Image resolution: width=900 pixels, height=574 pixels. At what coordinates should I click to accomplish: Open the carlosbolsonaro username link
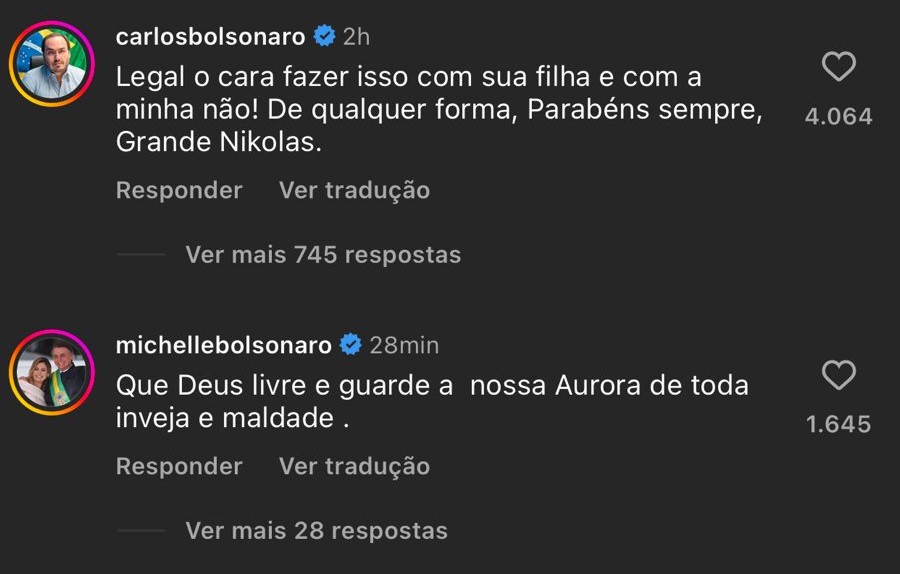pos(210,37)
